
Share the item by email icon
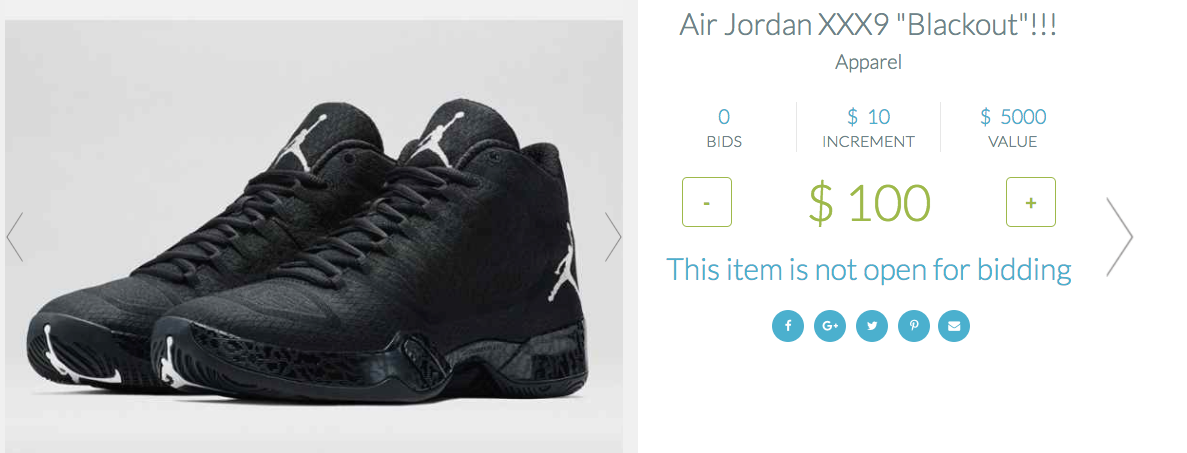[x=954, y=326]
